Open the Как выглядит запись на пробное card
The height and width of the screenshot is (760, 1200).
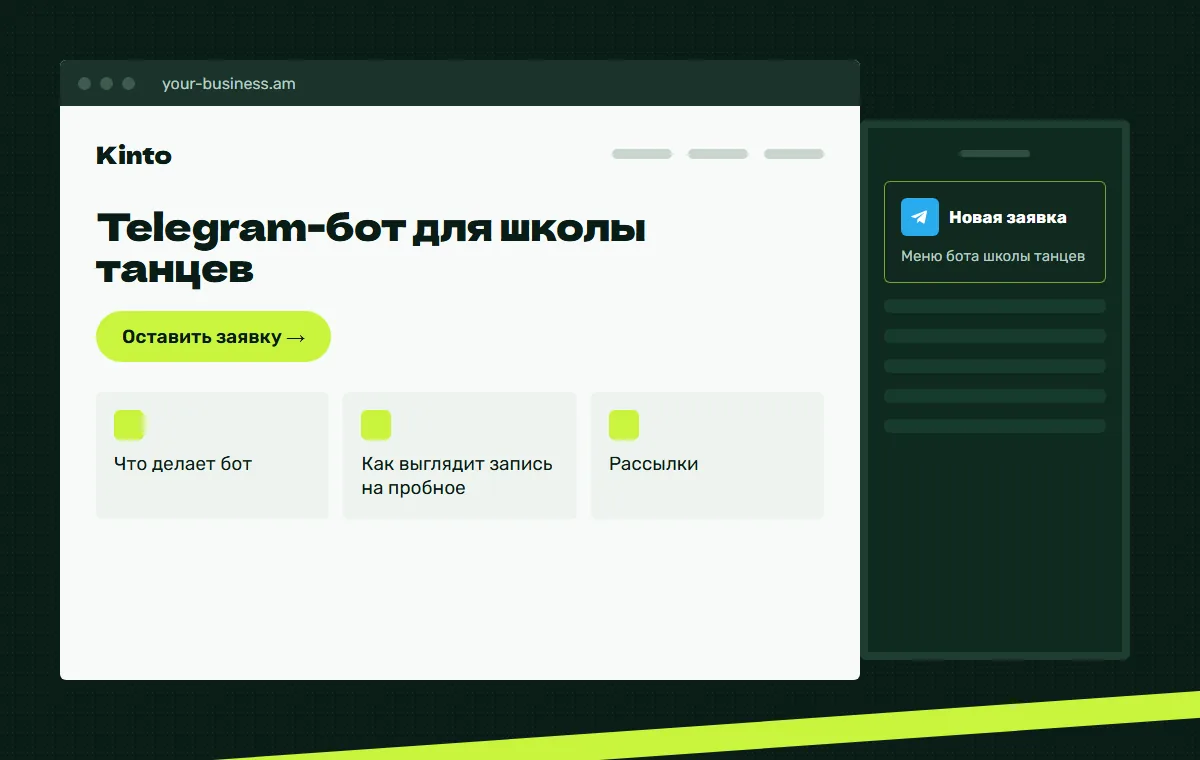pyautogui.click(x=460, y=455)
